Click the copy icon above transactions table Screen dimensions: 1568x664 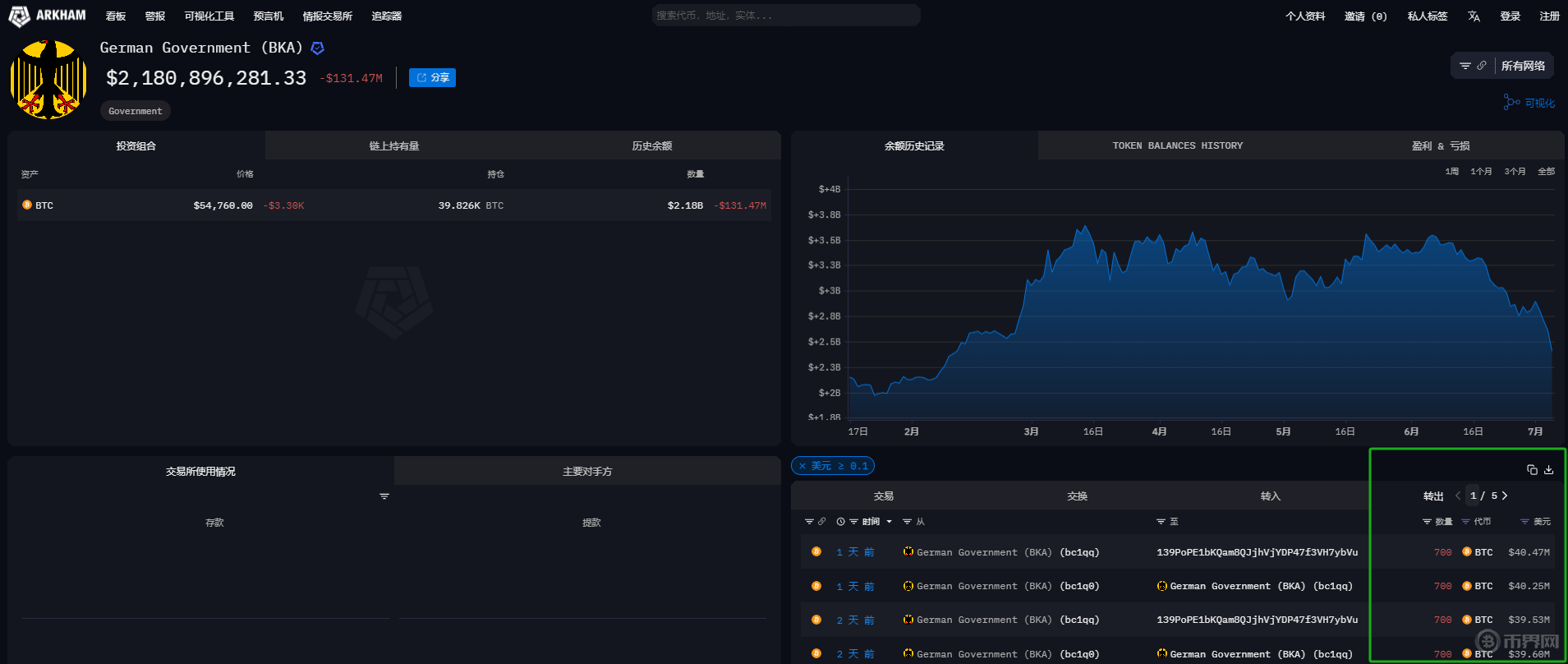coord(1532,470)
